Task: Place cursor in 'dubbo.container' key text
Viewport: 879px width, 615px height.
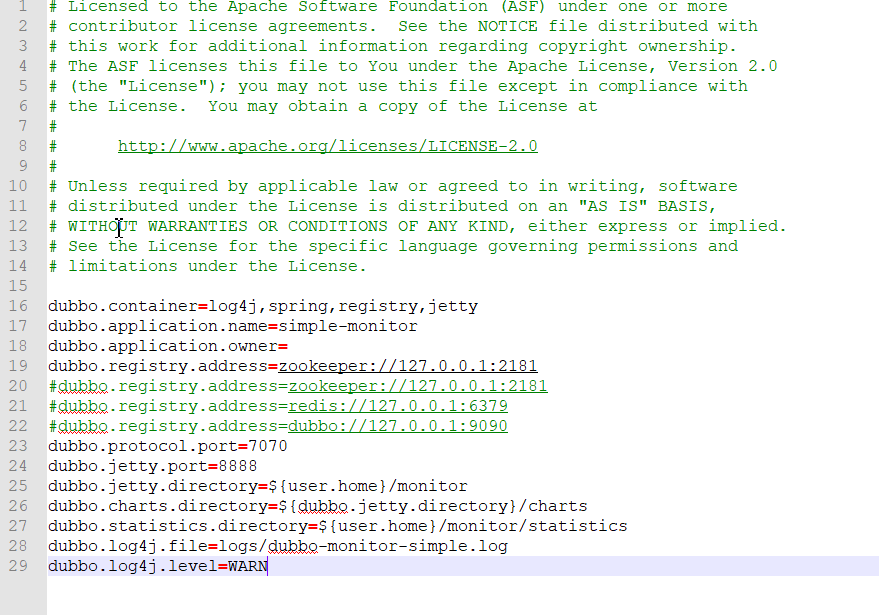Action: (x=123, y=306)
